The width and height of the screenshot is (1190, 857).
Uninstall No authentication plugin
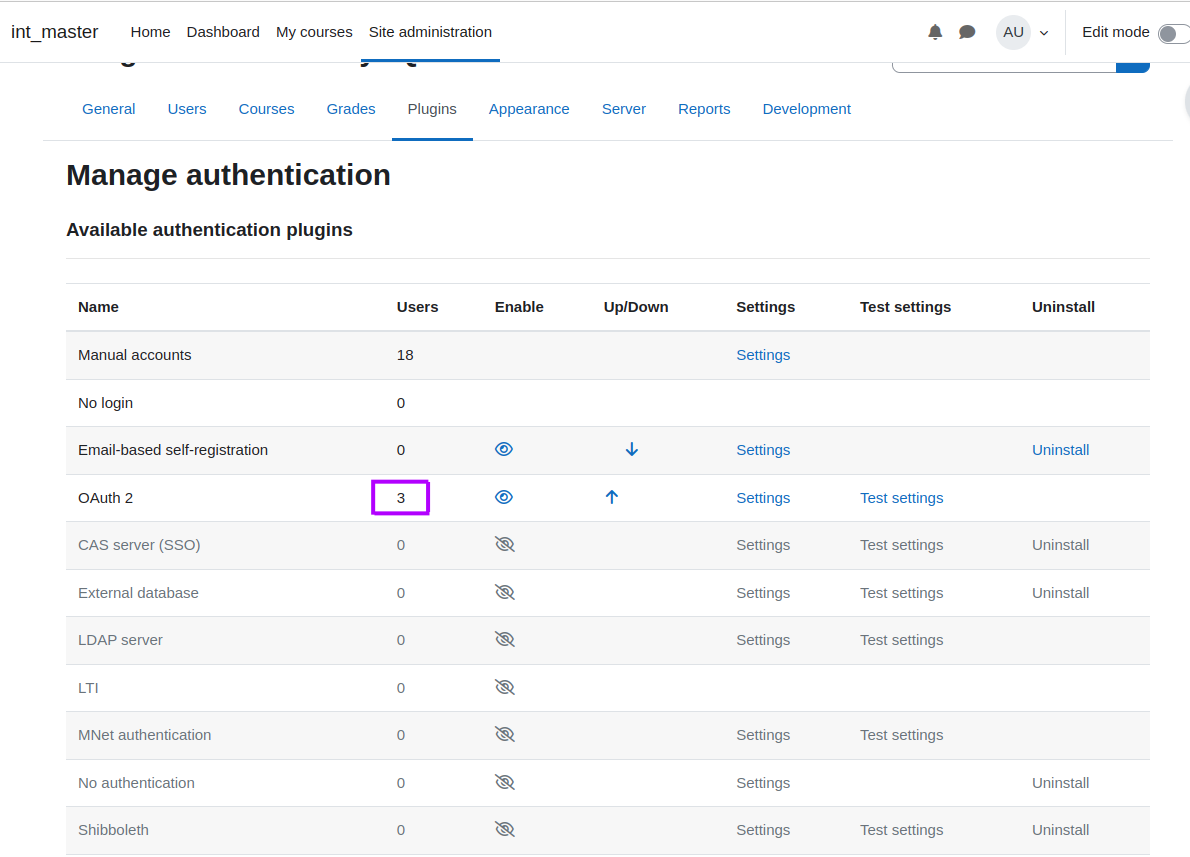tap(1060, 783)
